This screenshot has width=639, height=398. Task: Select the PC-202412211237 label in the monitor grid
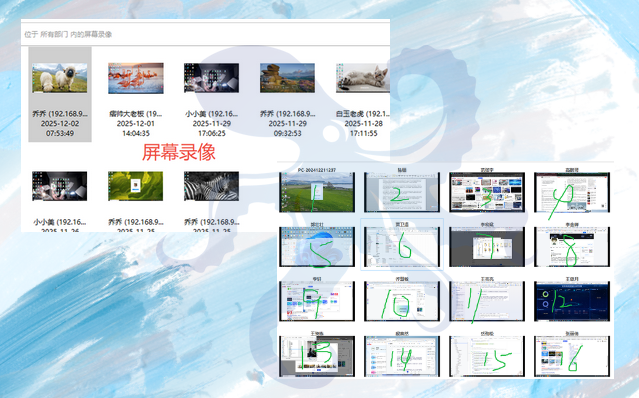tap(317, 170)
